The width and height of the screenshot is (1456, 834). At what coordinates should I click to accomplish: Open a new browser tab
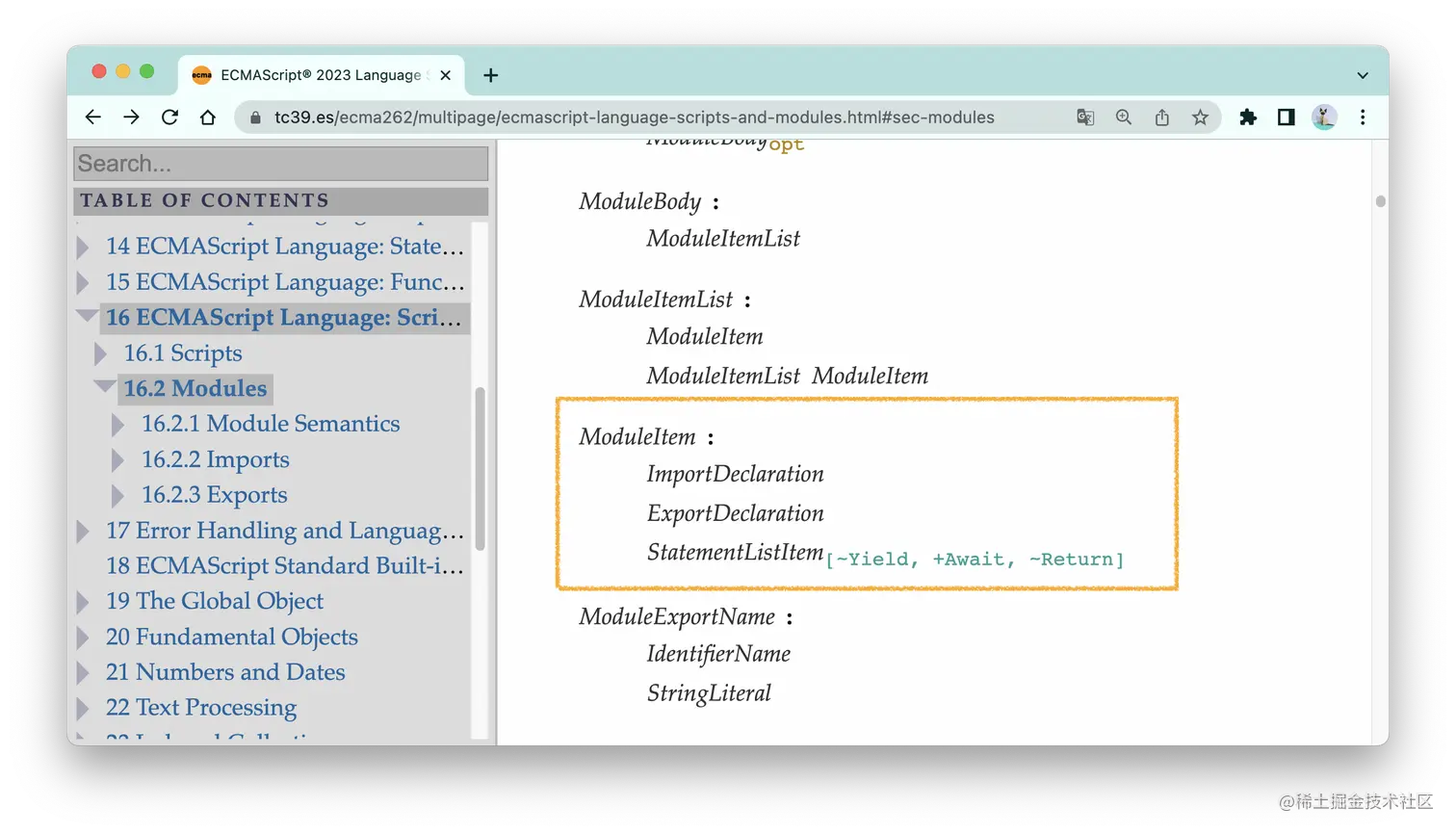tap(491, 75)
